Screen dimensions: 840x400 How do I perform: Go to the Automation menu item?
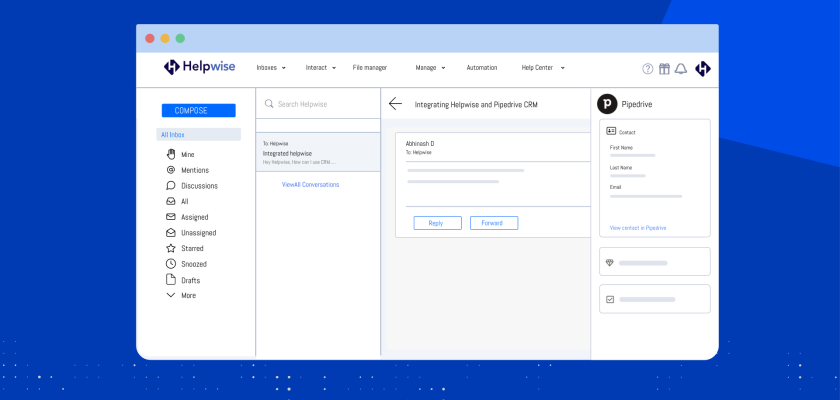482,68
